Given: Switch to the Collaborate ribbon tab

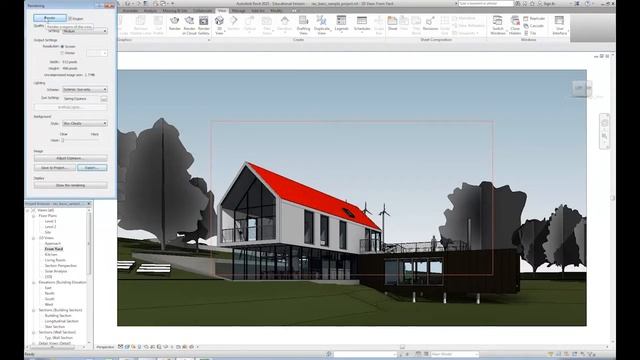Looking at the screenshot, I should tap(203, 11).
